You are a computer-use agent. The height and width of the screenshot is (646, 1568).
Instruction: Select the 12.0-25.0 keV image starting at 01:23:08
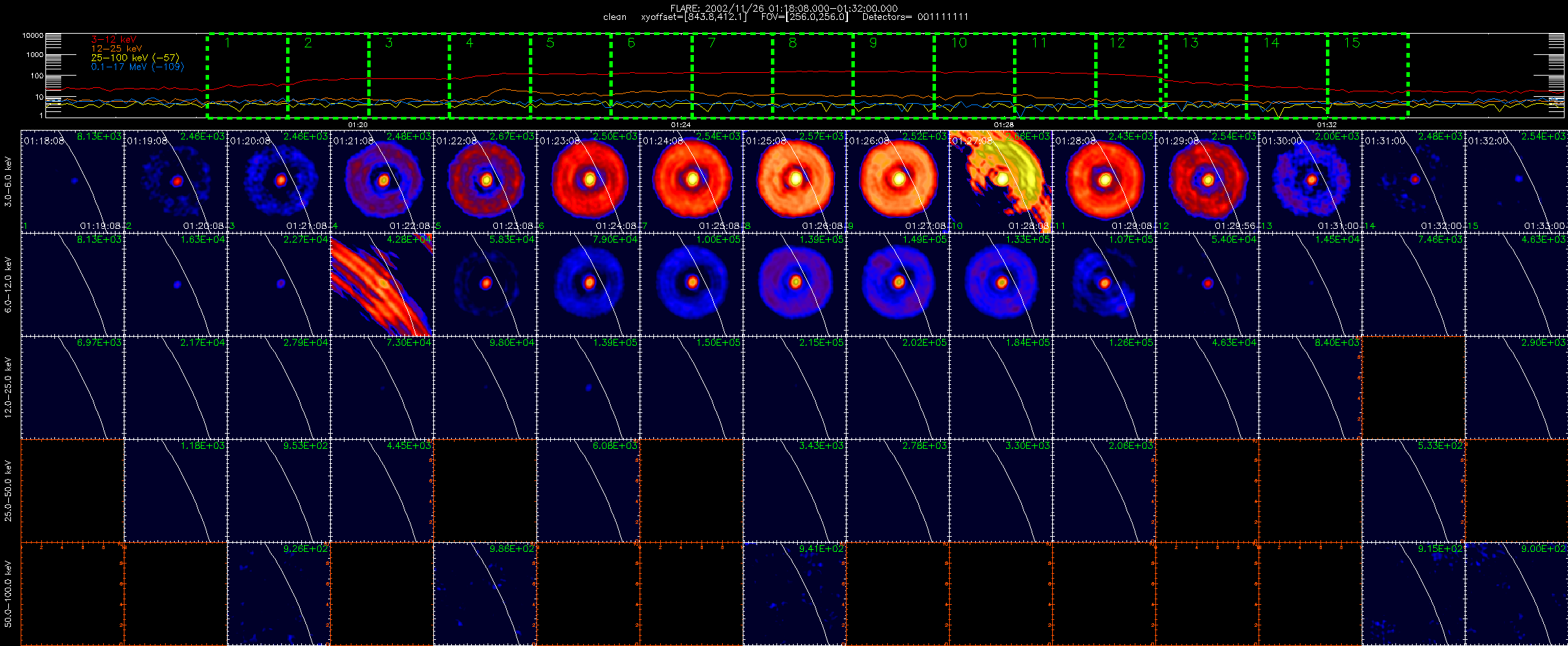(x=588, y=387)
